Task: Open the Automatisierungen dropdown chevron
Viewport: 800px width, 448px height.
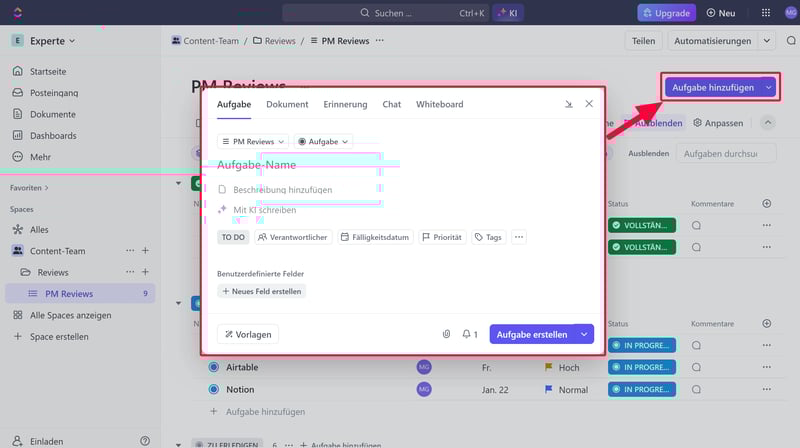Action: pos(767,41)
